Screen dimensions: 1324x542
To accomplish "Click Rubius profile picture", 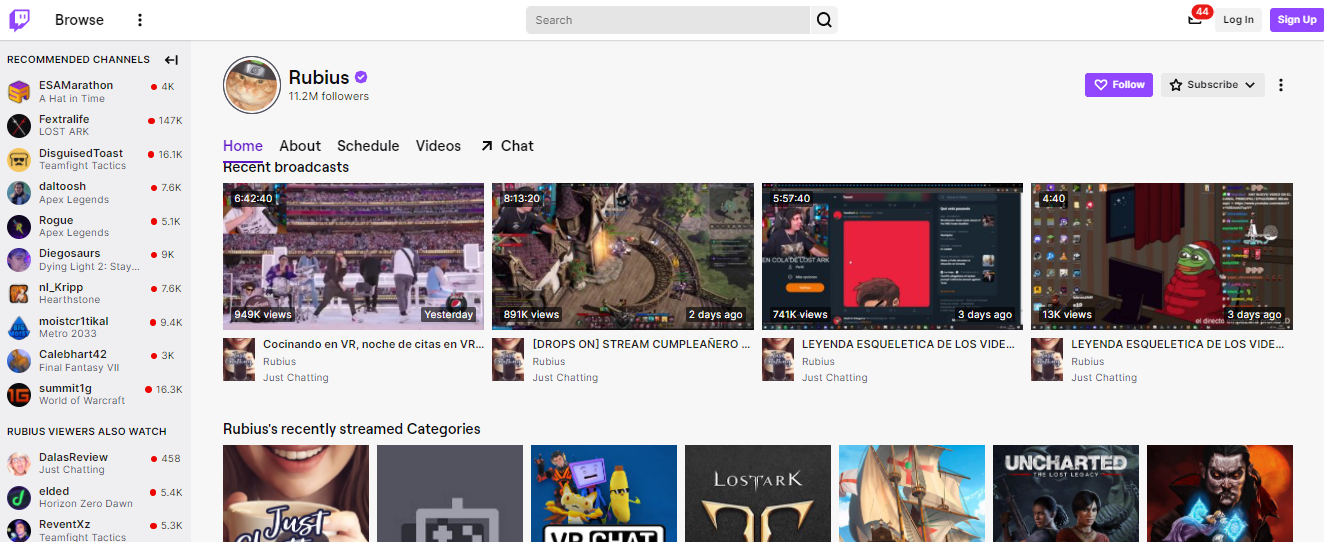I will click(x=251, y=85).
